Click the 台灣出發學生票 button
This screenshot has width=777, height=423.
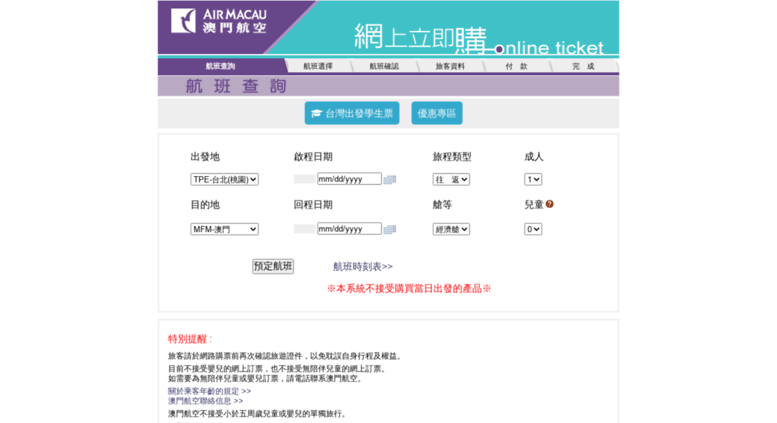[x=352, y=113]
